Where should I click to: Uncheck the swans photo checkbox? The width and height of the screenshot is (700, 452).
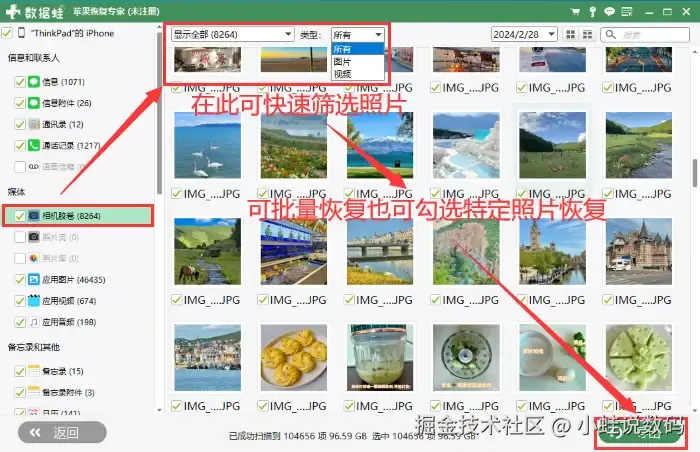177,193
